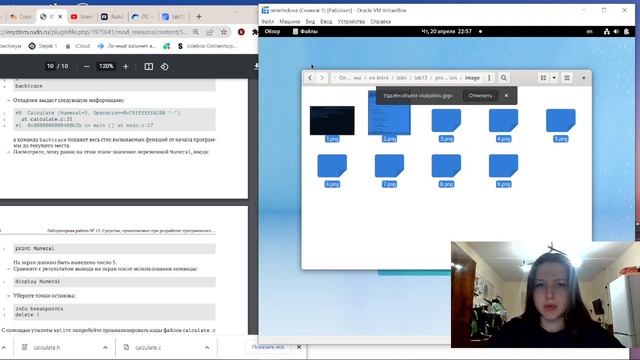
Task: Select the 7.png file icon
Action: click(389, 166)
